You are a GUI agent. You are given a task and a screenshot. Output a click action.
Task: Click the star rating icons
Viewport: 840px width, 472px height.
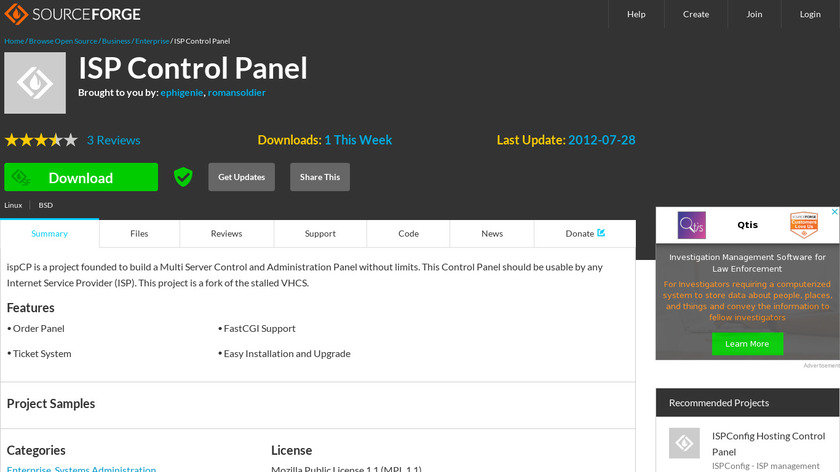[41, 140]
